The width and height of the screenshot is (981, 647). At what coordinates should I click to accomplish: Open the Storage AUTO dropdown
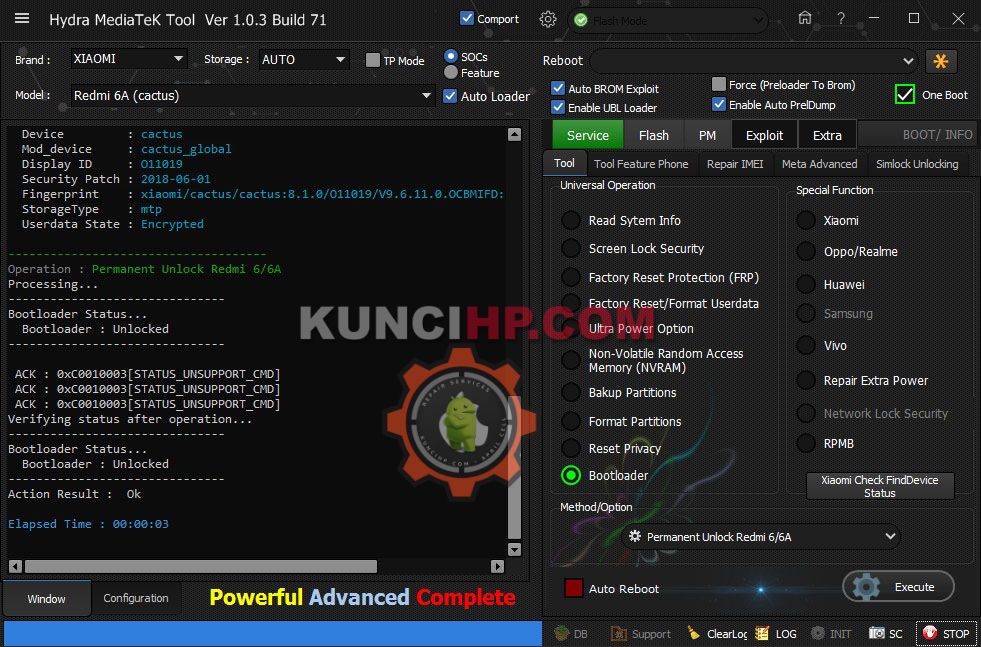[304, 59]
